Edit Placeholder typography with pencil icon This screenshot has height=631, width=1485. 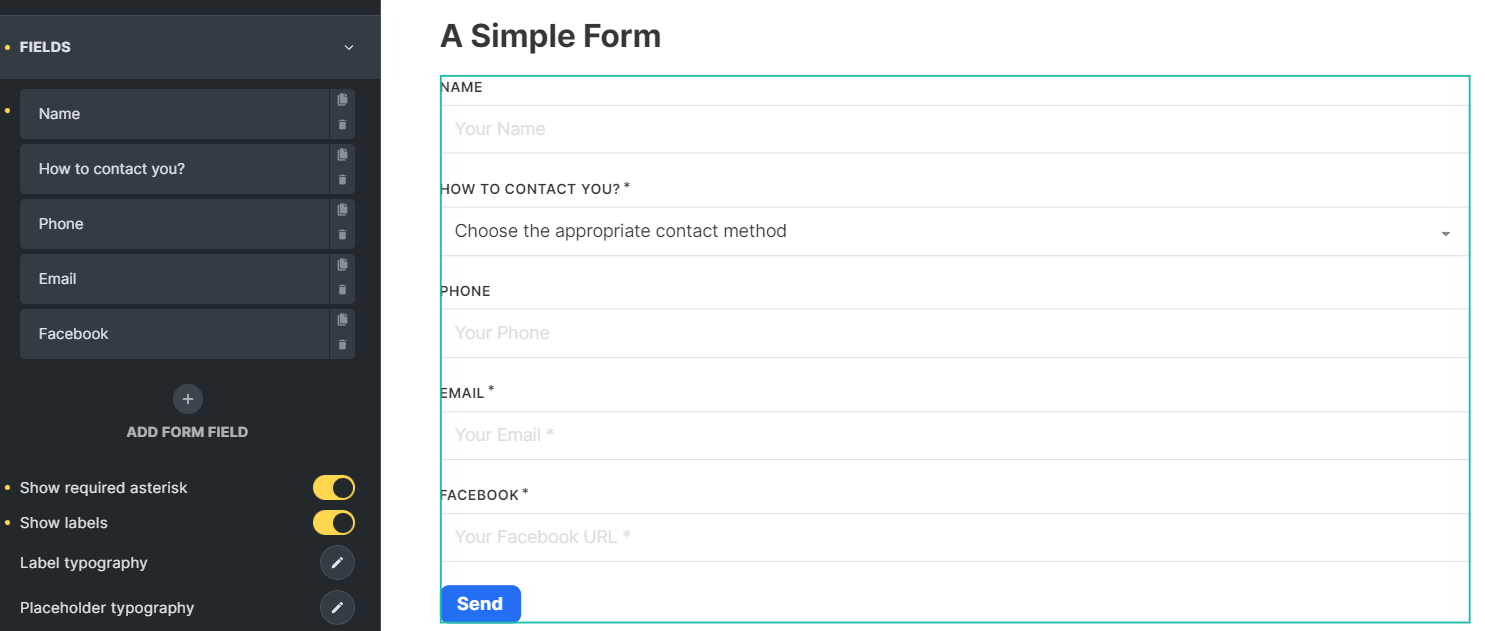point(337,607)
